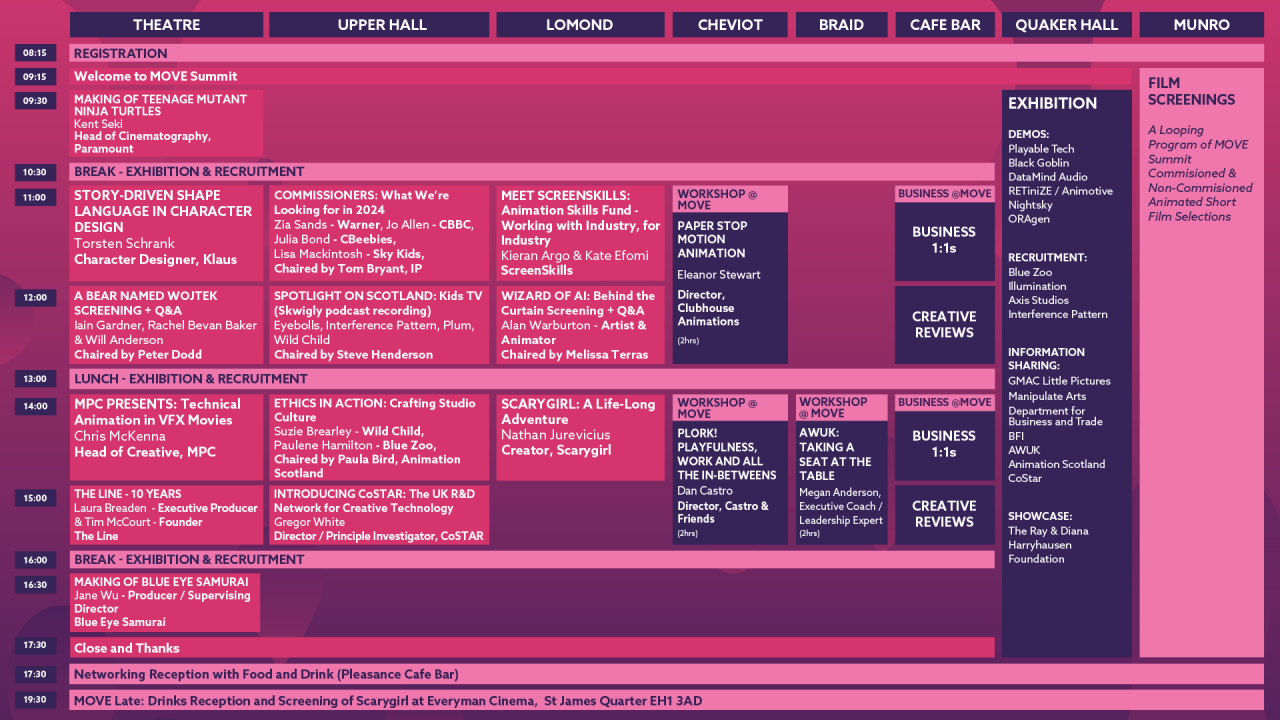Select the UPPER HALL column header
1280x720 pixels.
click(x=381, y=25)
